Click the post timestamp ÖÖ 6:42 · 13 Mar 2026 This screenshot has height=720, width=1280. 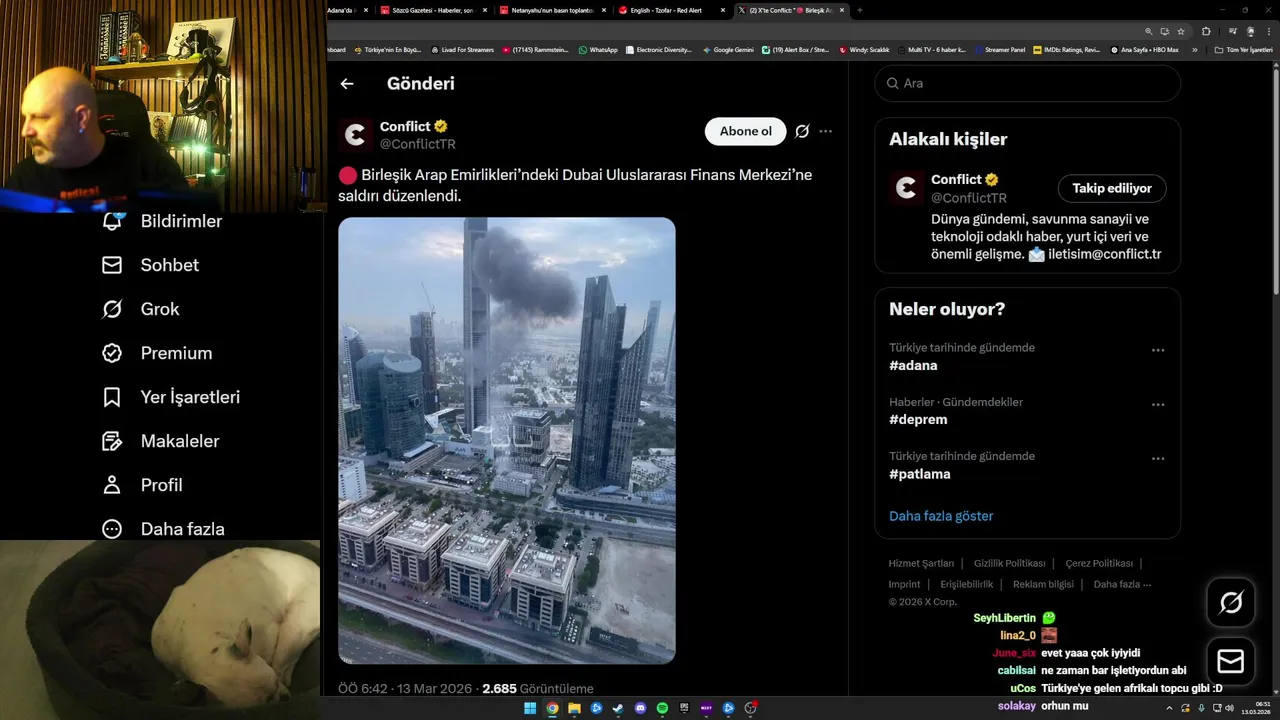406,689
